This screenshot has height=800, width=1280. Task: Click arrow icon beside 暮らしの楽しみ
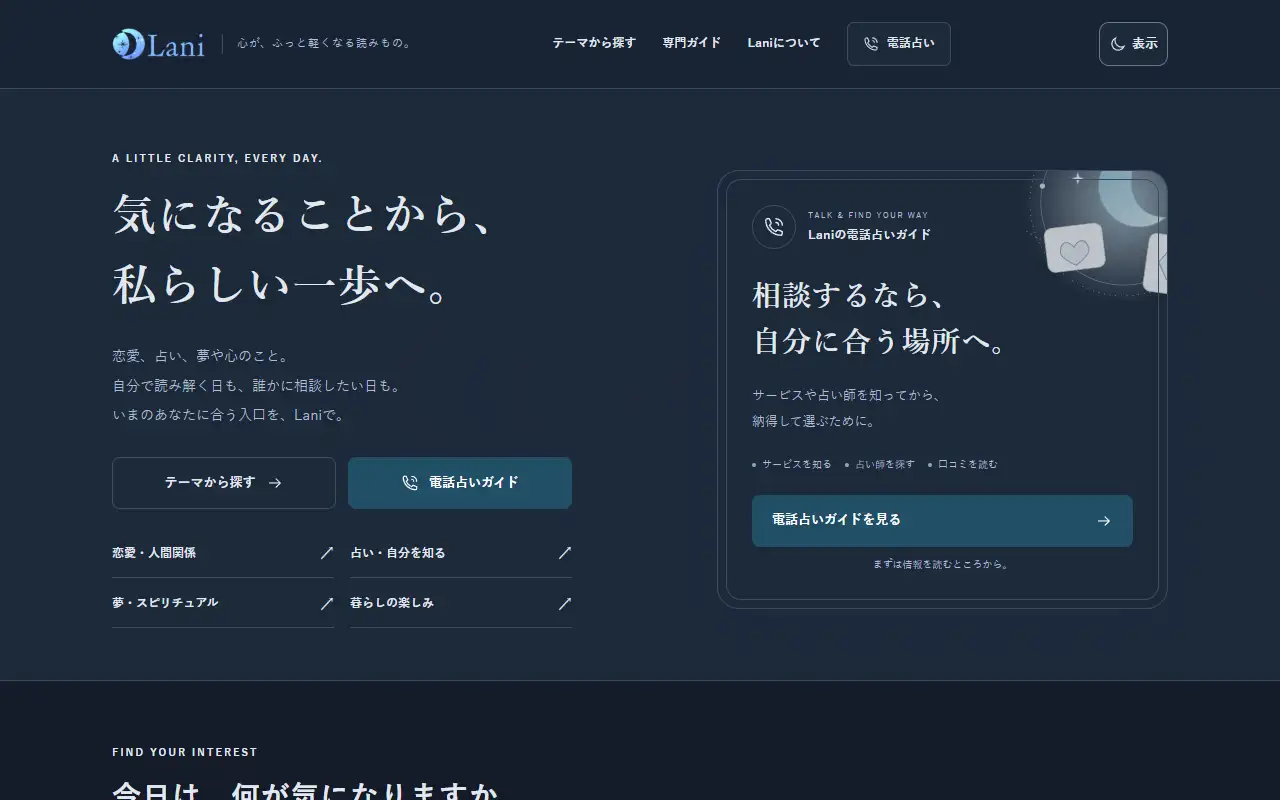(564, 603)
